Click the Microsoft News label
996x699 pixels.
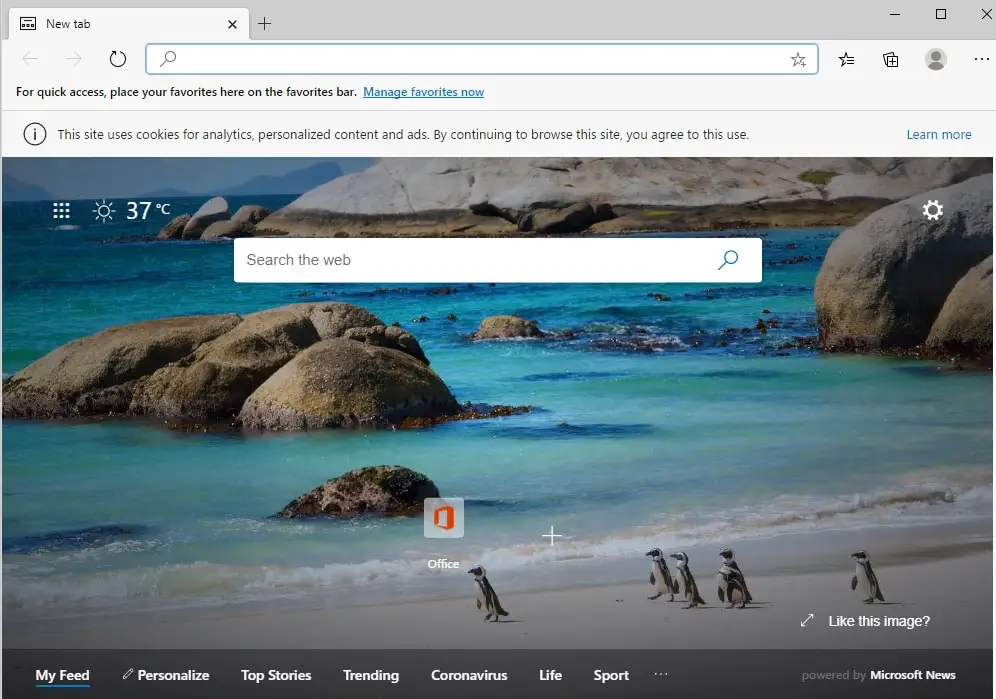913,675
